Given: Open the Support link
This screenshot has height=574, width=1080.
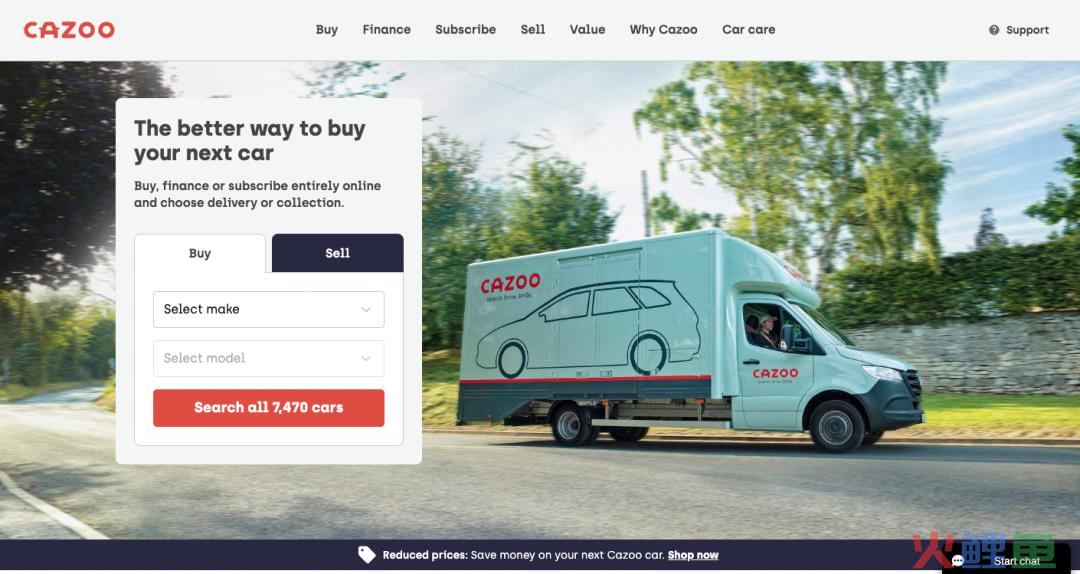Looking at the screenshot, I should [1027, 30].
